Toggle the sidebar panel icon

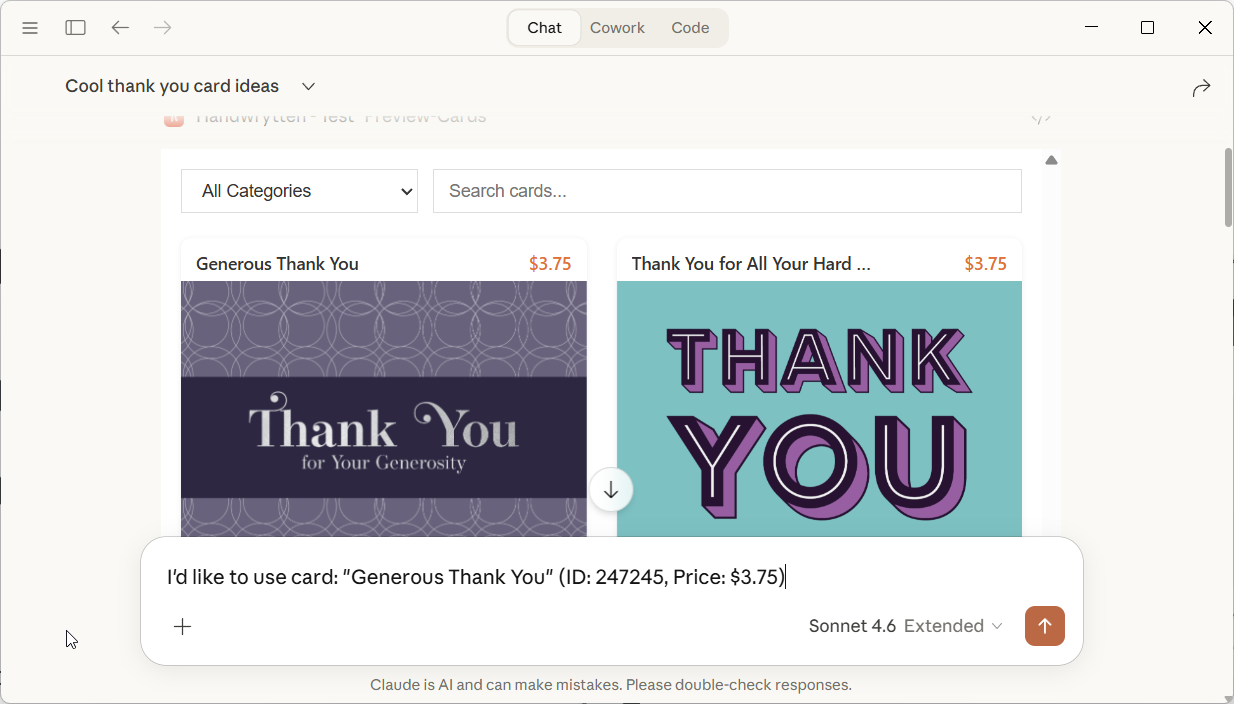pos(76,28)
